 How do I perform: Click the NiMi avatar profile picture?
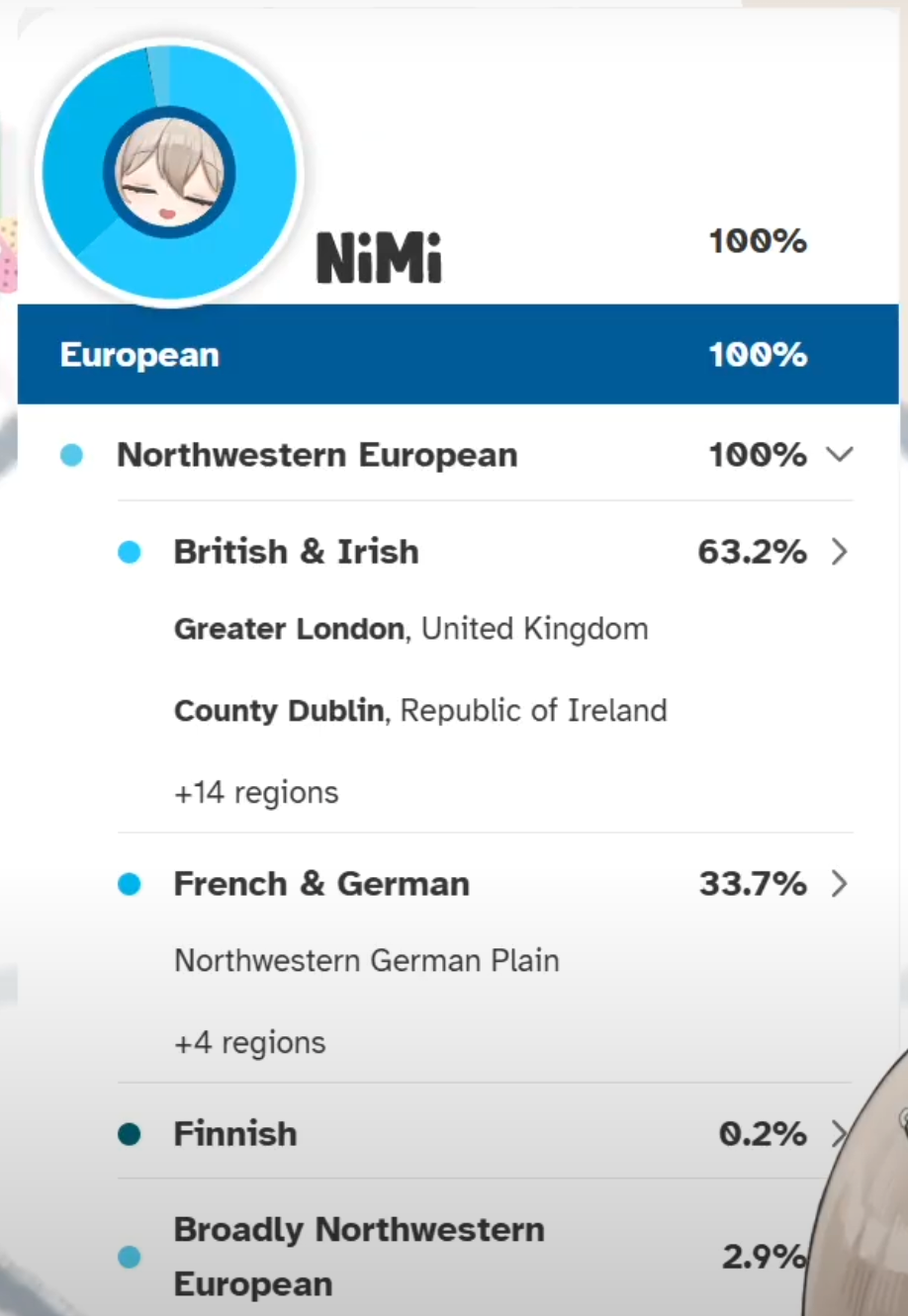point(170,173)
